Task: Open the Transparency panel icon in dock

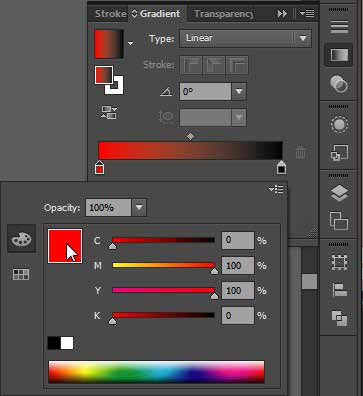Action: (x=339, y=84)
